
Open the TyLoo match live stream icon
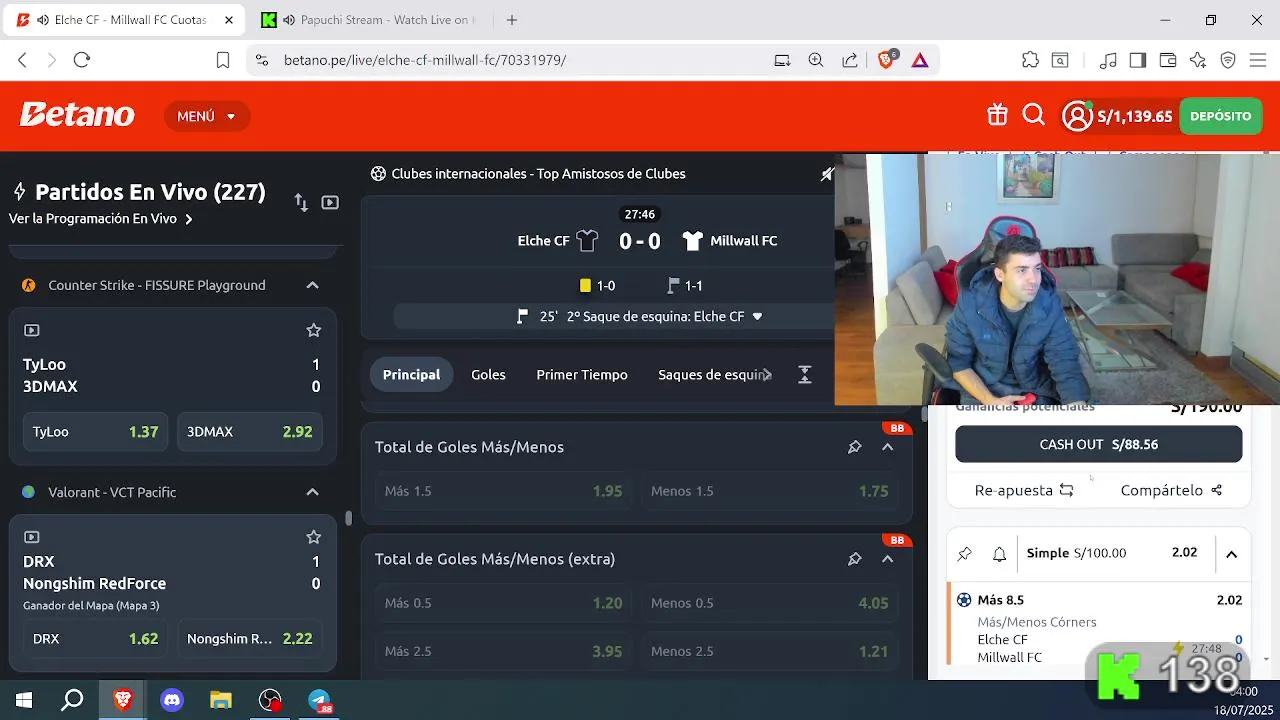tap(31, 330)
